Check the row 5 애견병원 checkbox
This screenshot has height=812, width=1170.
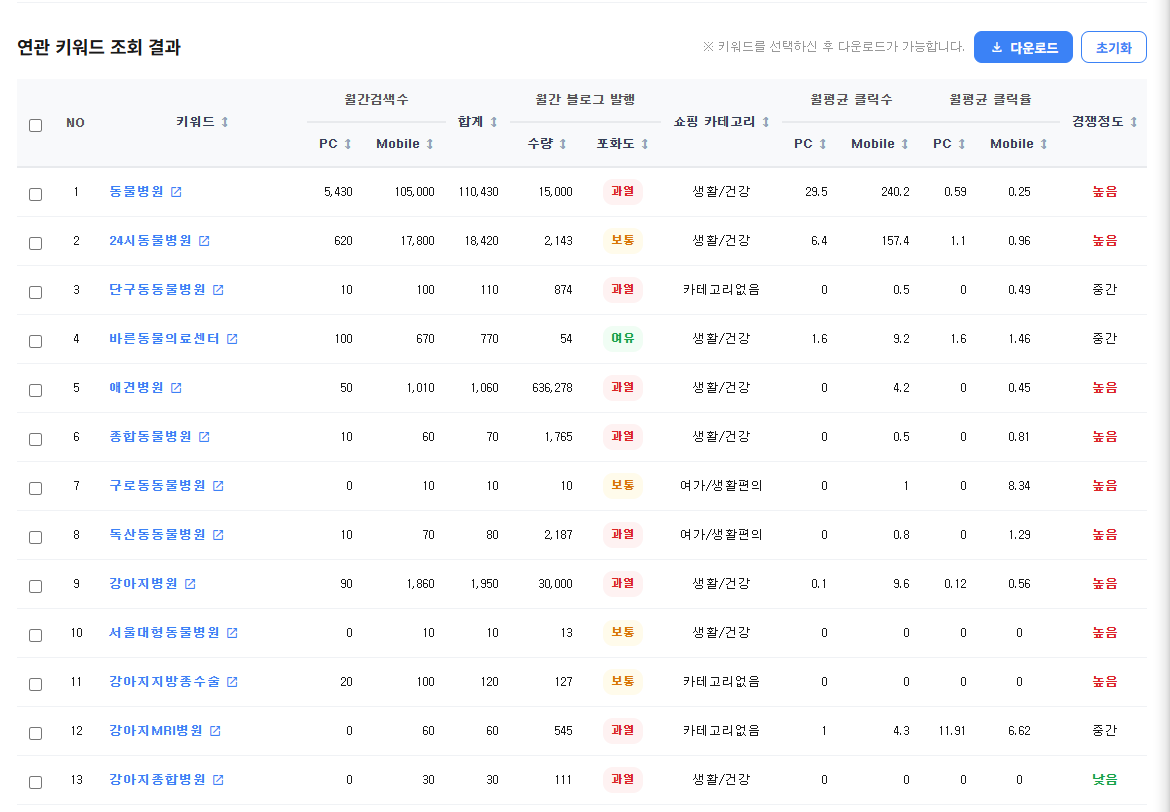coord(35,390)
